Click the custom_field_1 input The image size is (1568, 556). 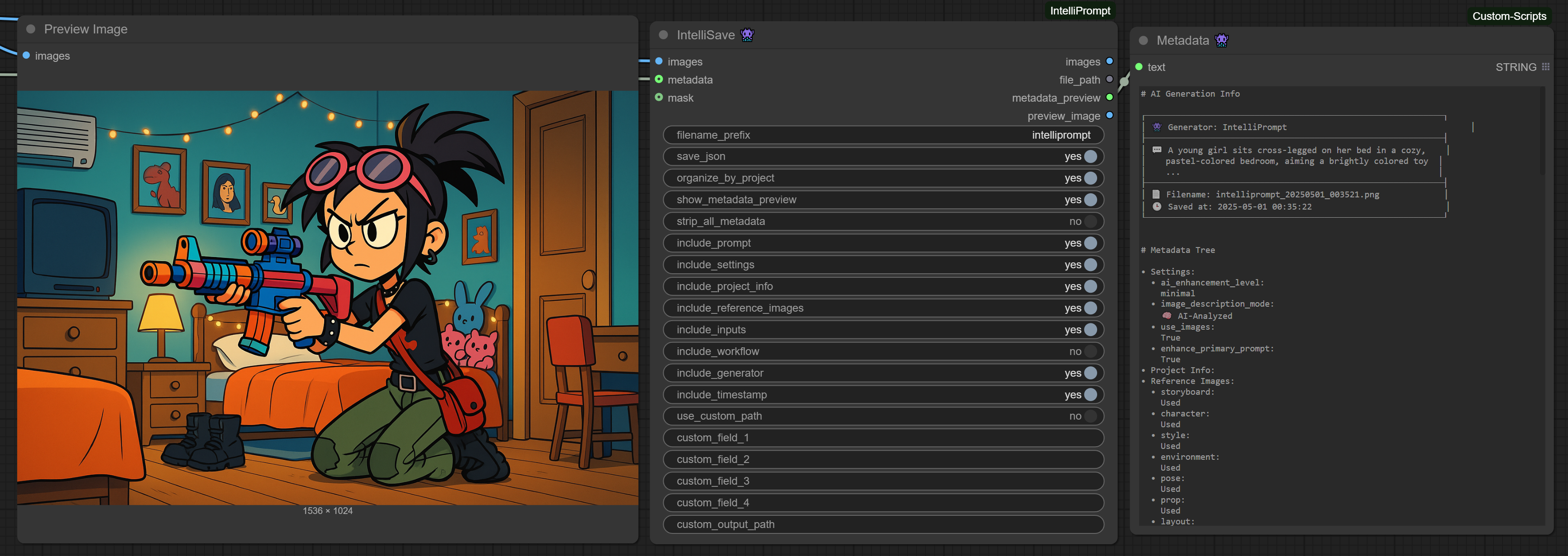(x=883, y=438)
